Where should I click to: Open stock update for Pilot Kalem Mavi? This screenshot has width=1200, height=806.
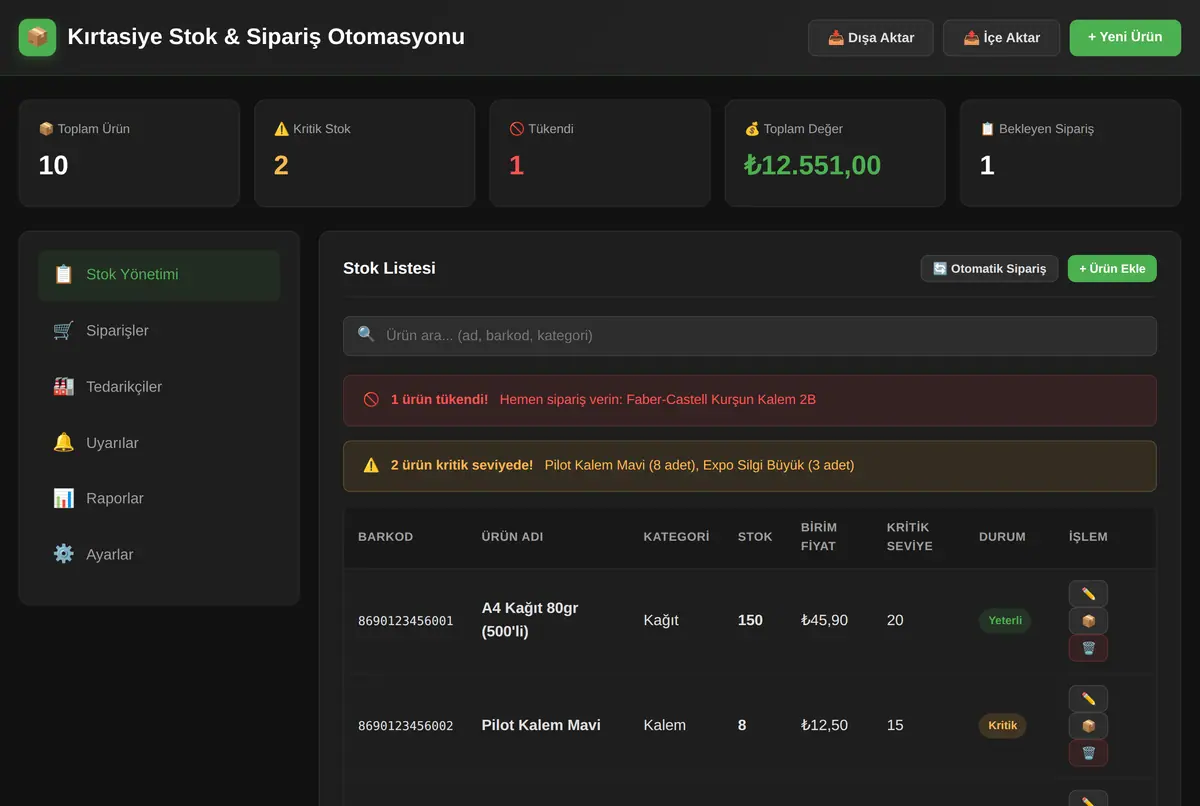click(1088, 726)
